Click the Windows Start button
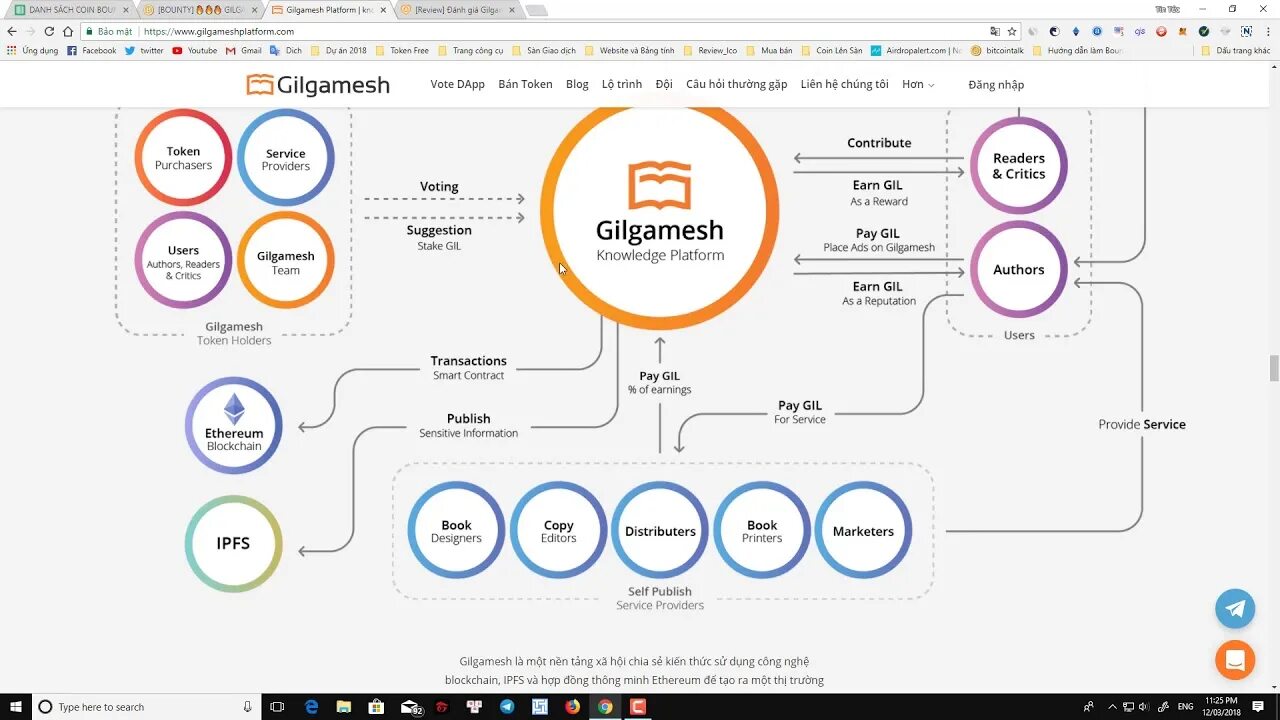The height and width of the screenshot is (720, 1280). click(x=14, y=707)
